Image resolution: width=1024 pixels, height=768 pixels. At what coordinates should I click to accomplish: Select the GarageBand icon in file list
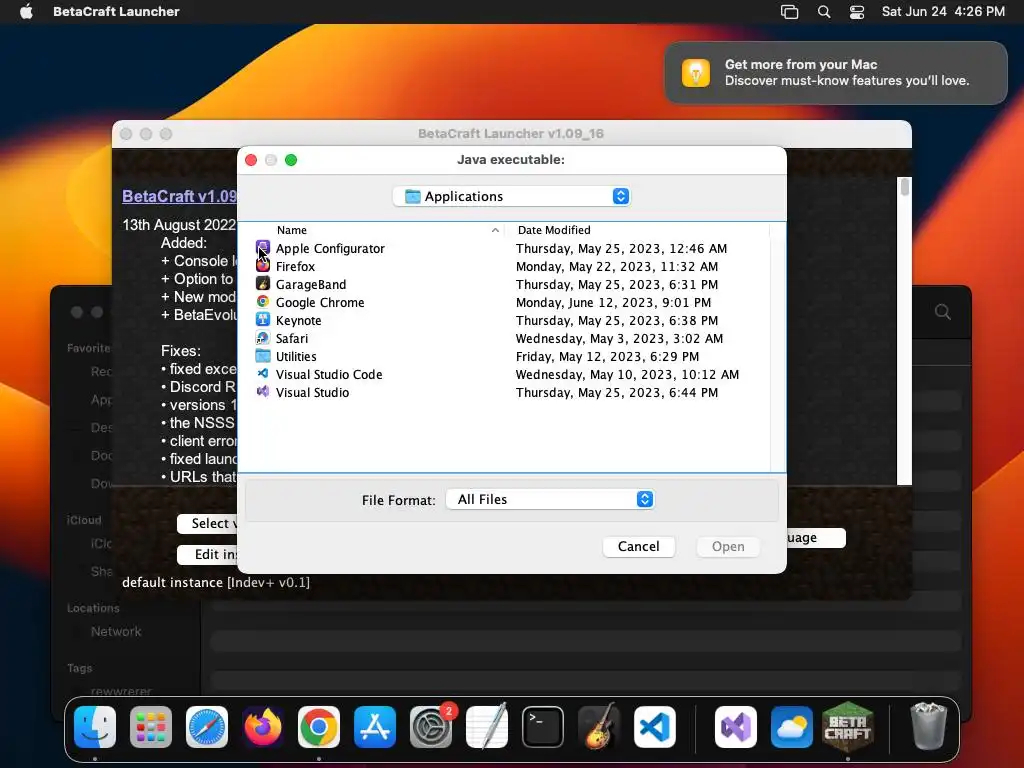[x=263, y=284]
